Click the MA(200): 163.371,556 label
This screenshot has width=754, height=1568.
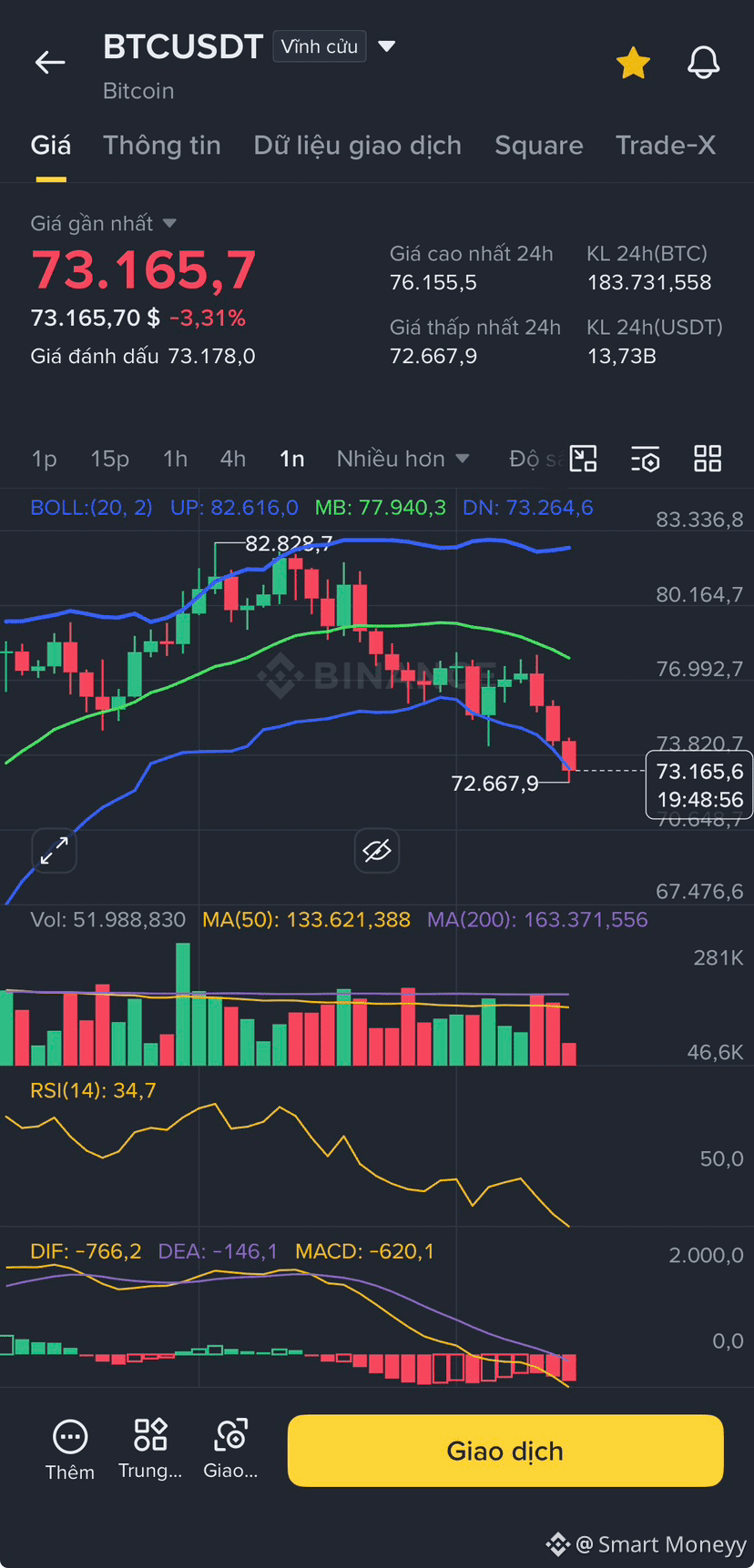point(537,920)
